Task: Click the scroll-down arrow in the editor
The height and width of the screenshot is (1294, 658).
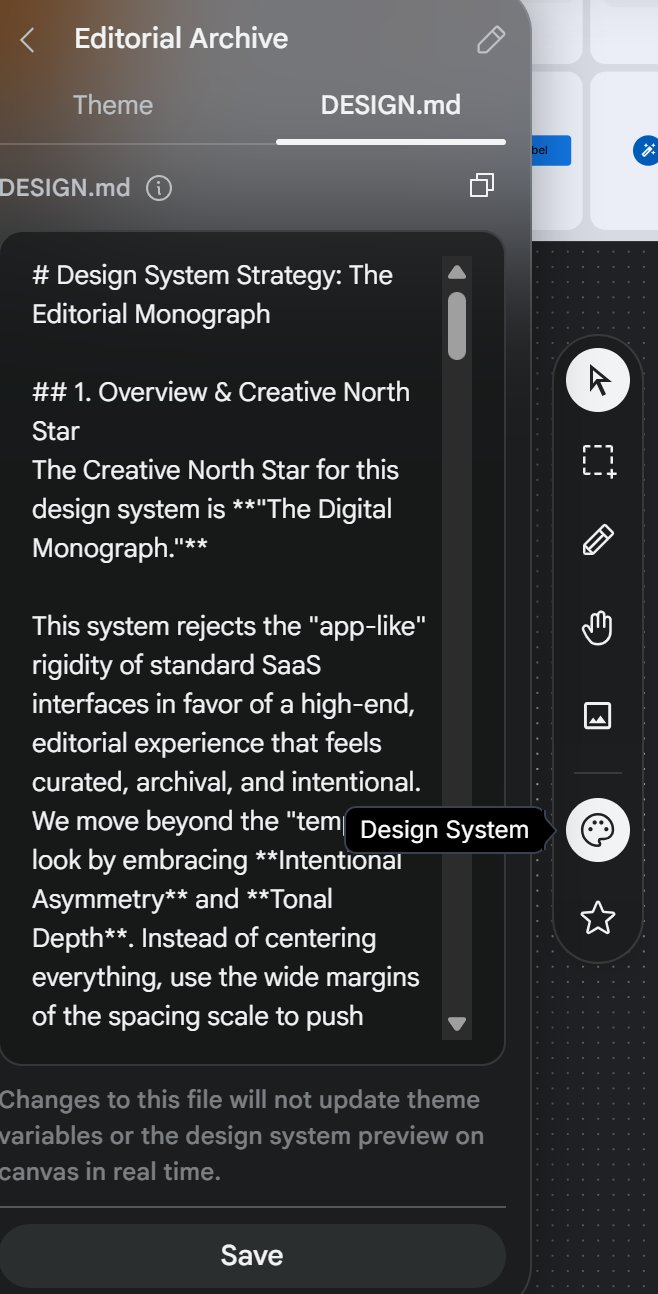Action: coord(457,1023)
